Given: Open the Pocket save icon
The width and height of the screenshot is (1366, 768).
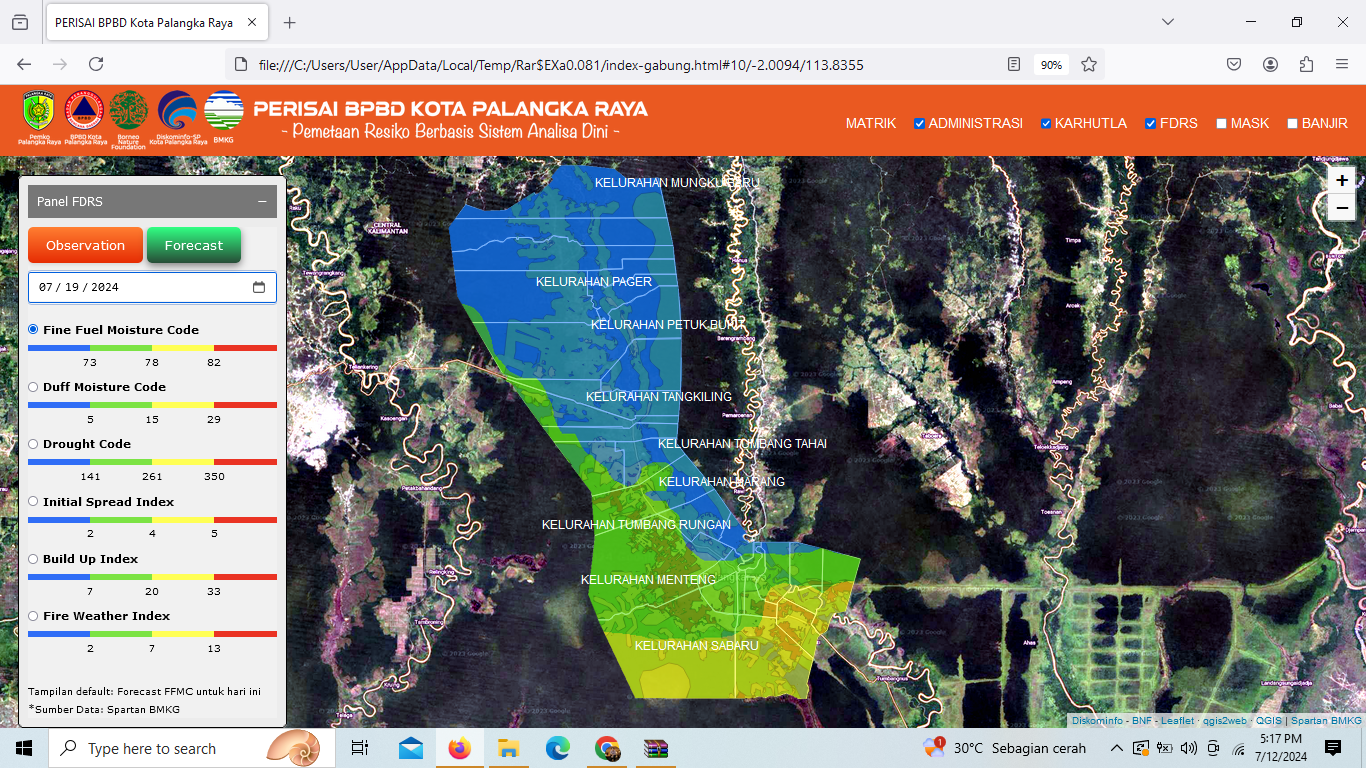Looking at the screenshot, I should [x=1234, y=64].
